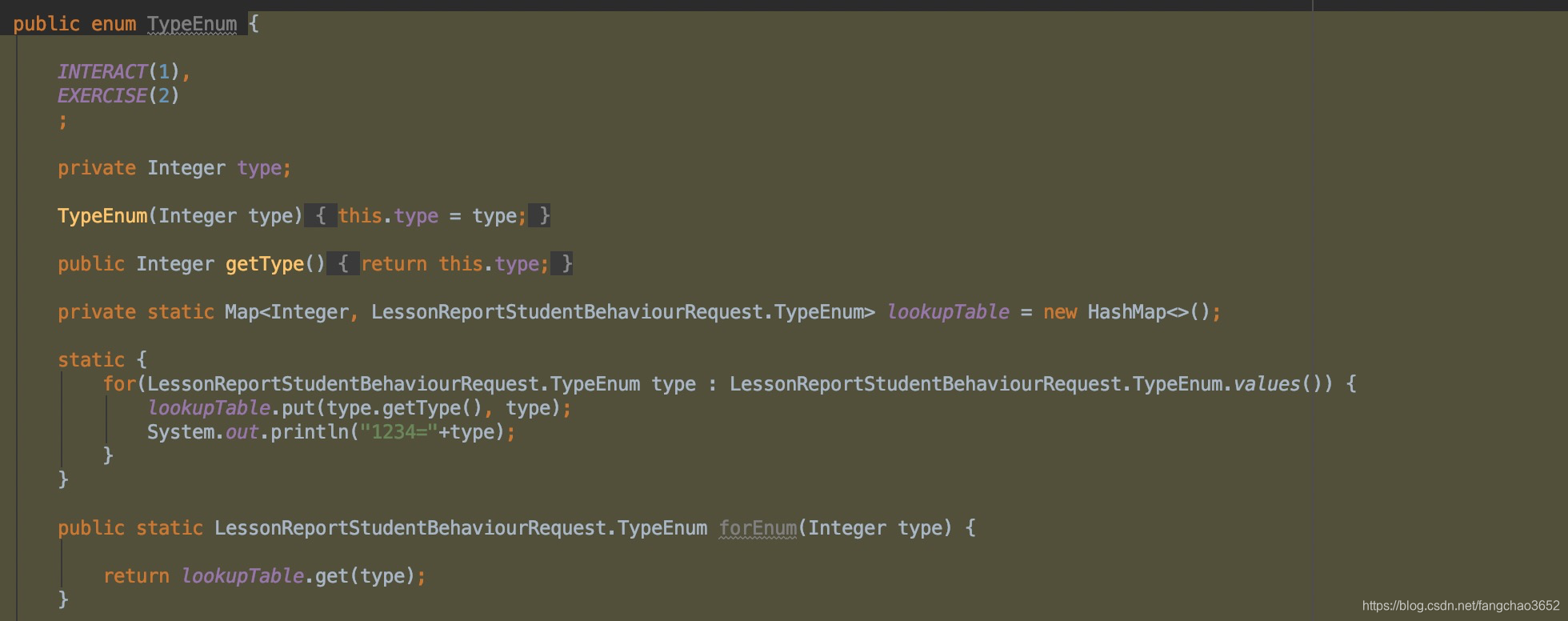Click the 'private' keyword on the Integer type field
Screen dimensions: 1568x621
(x=97, y=168)
